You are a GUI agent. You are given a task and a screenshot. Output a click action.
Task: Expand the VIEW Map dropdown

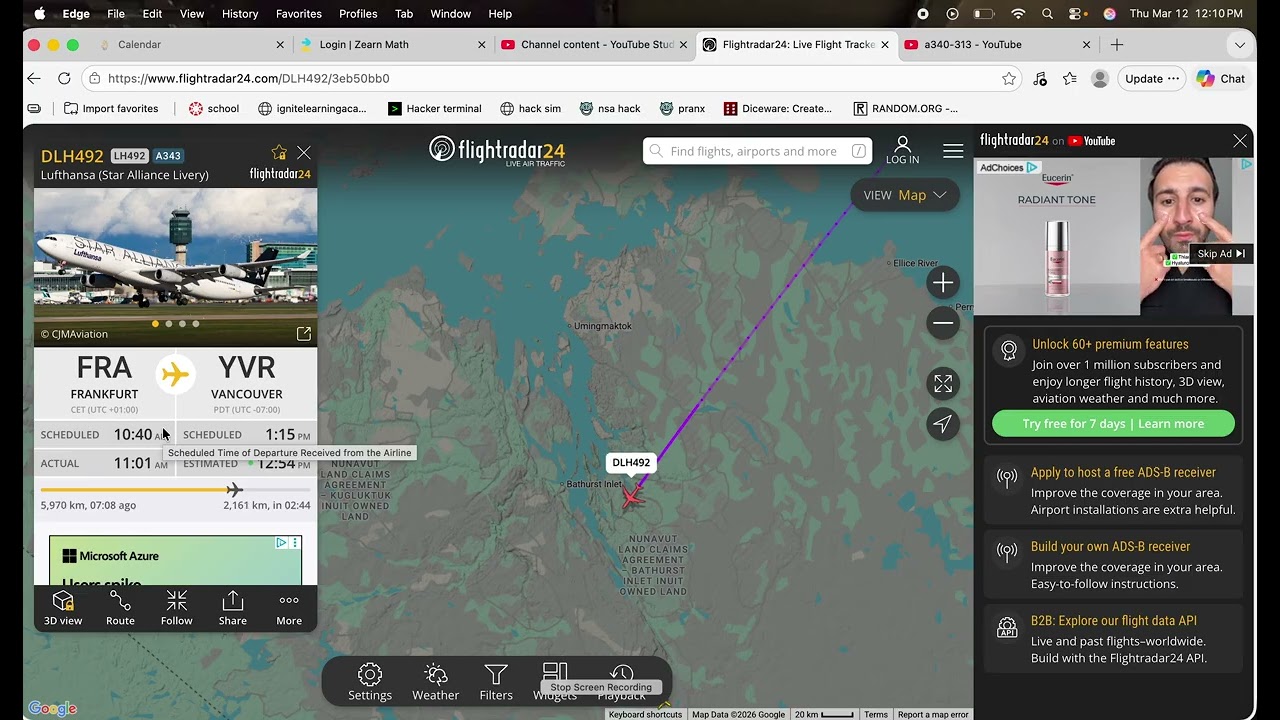905,195
